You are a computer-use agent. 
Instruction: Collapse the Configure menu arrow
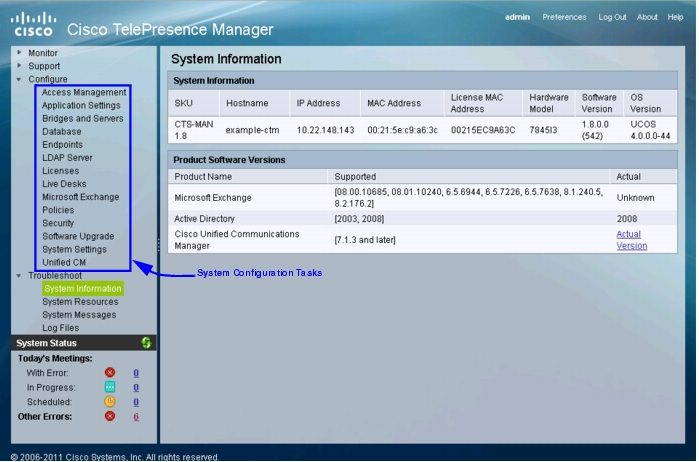point(19,79)
